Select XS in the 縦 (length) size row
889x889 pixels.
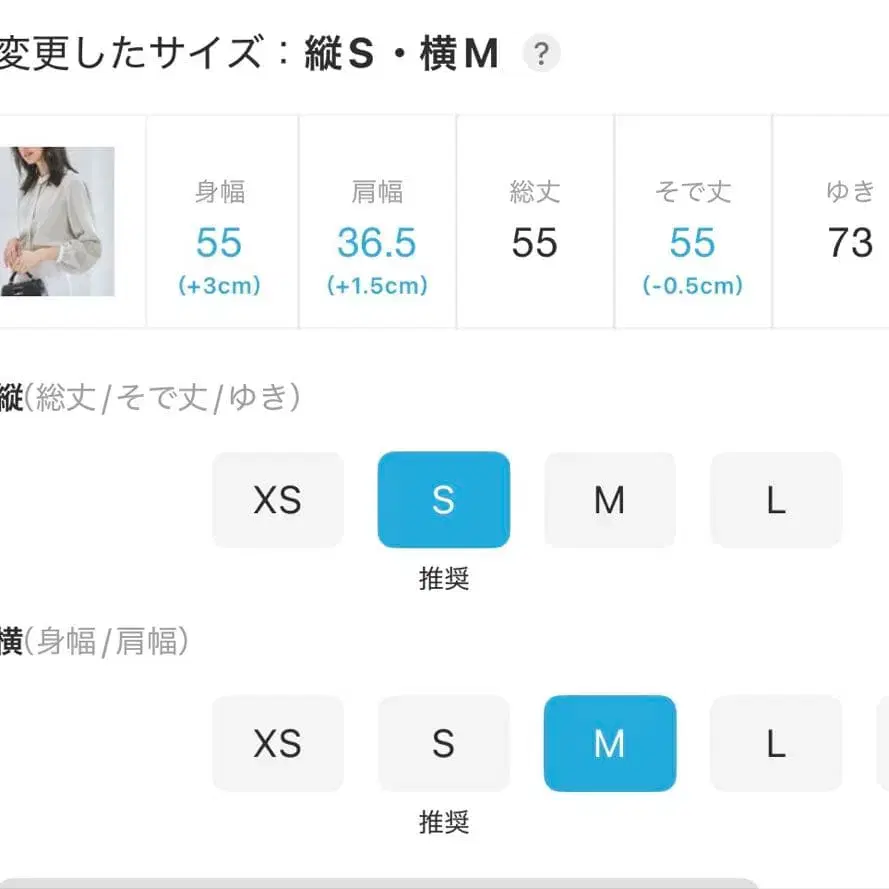click(277, 500)
